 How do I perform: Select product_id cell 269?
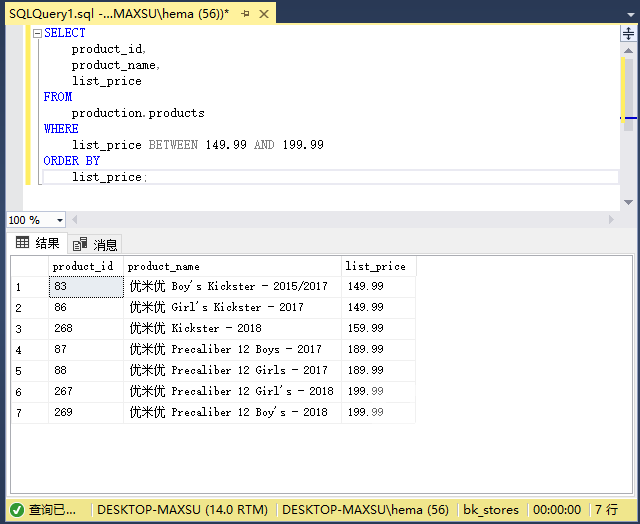click(86, 413)
